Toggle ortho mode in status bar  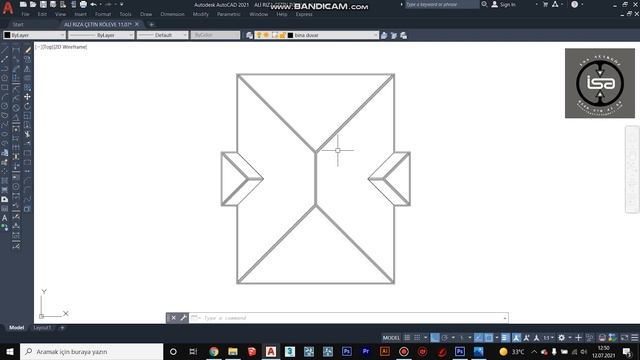[435, 338]
